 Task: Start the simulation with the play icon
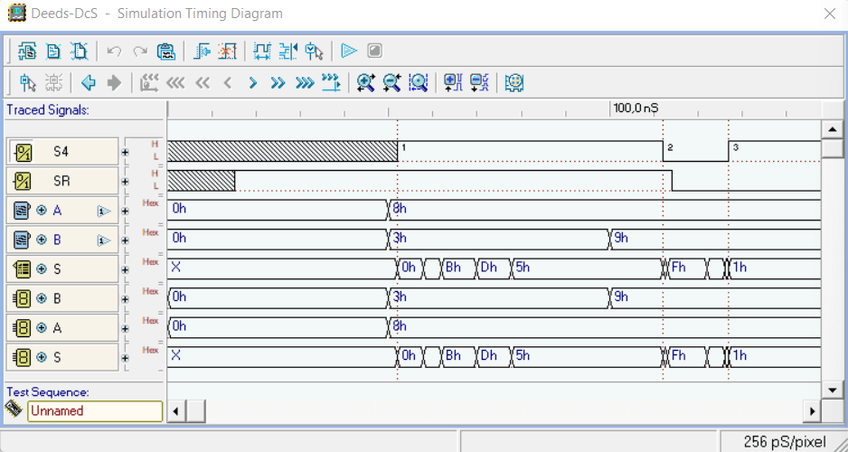pos(348,51)
